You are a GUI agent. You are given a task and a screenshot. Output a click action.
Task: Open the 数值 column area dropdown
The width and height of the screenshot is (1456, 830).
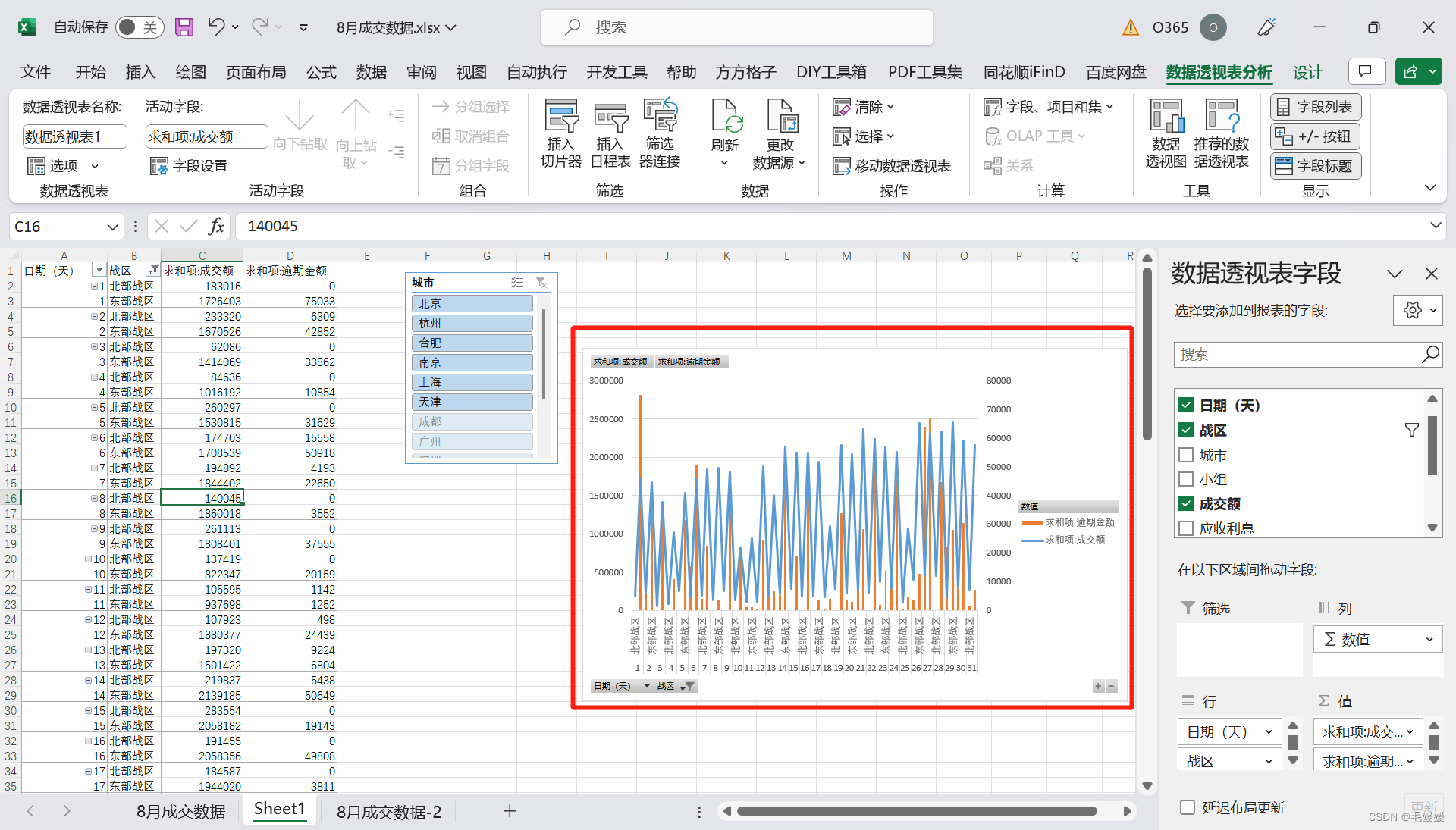point(1429,640)
